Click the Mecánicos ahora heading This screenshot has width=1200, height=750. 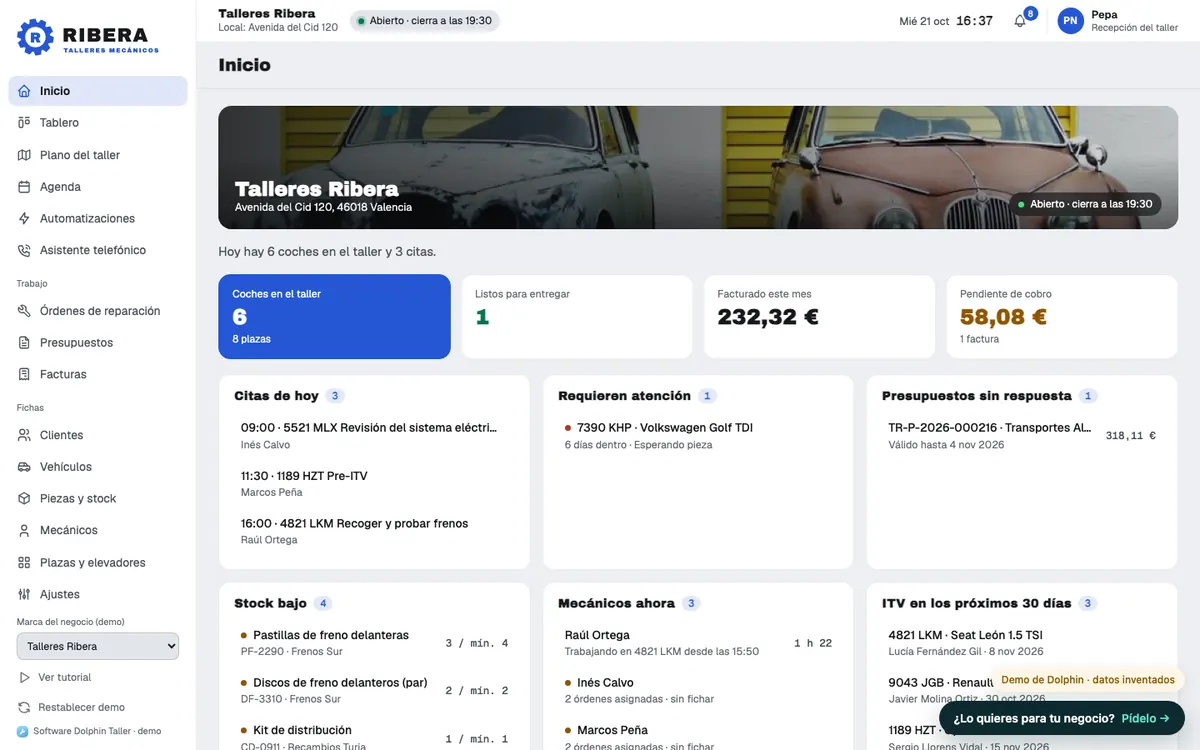(x=616, y=603)
